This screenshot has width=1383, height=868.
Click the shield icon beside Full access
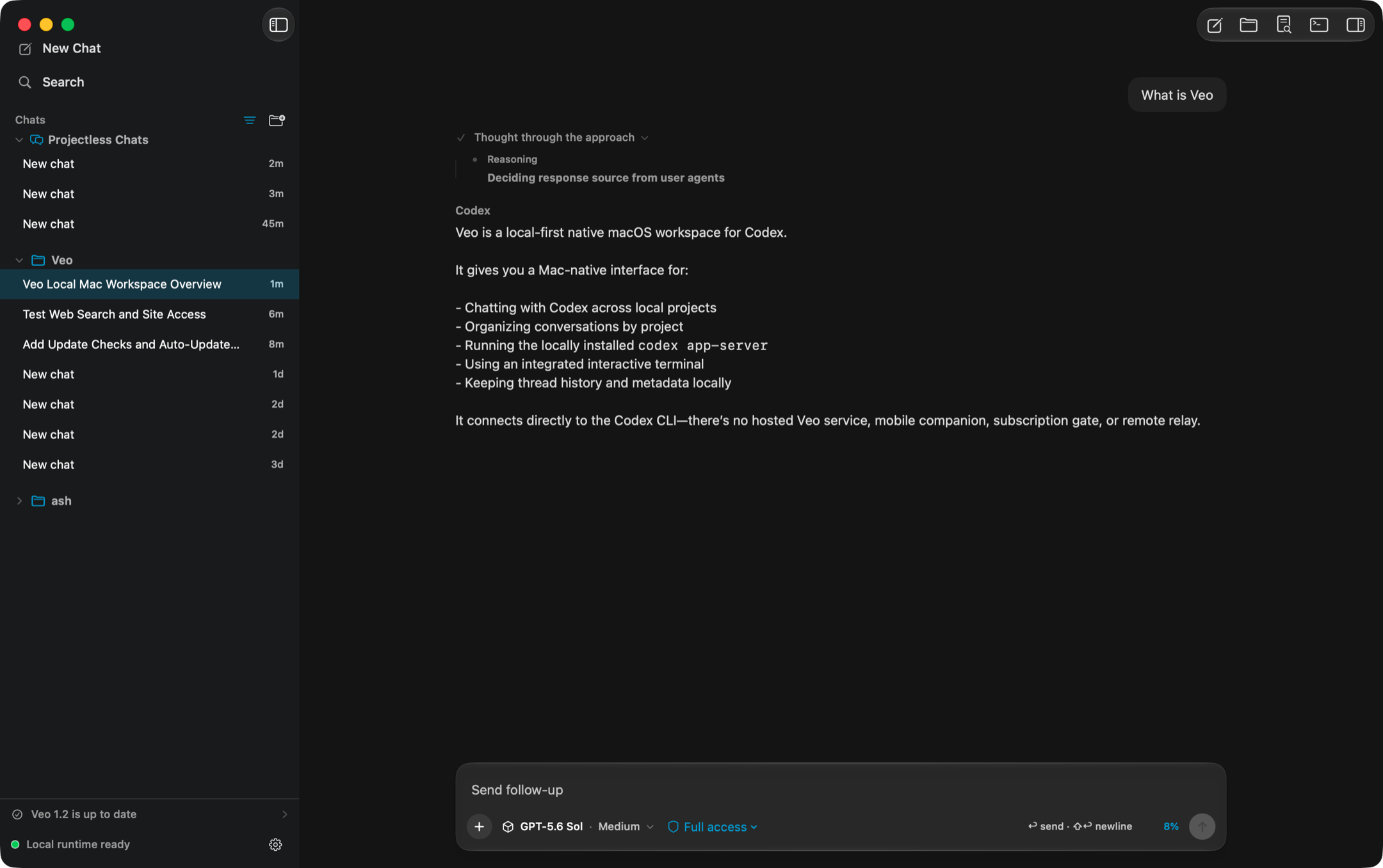[x=673, y=826]
